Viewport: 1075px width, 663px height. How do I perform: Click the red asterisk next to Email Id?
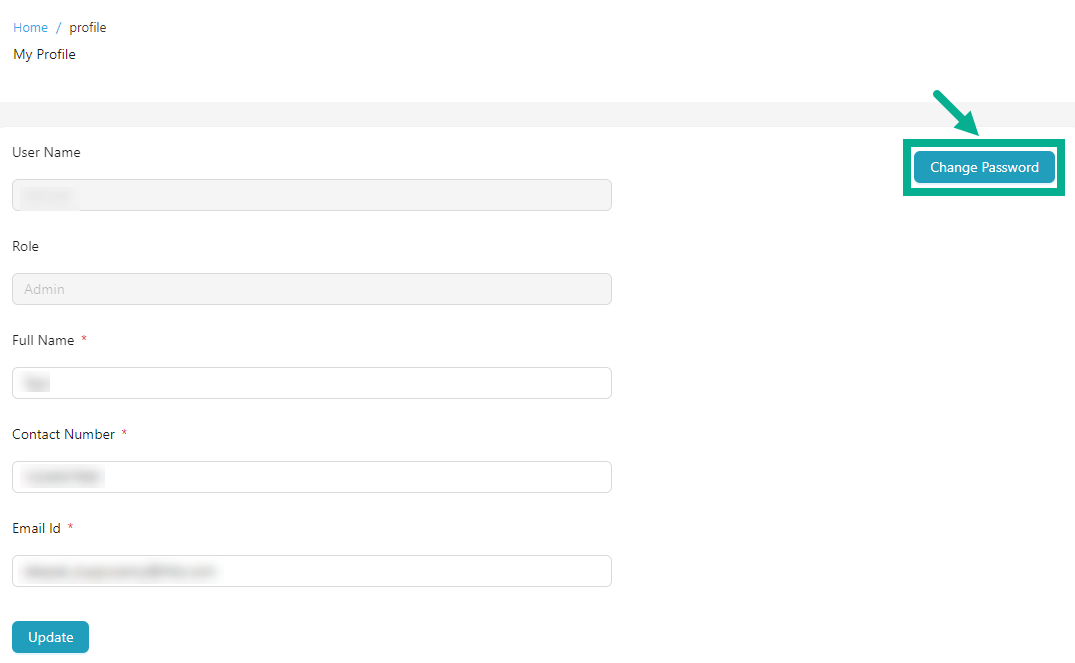point(70,528)
